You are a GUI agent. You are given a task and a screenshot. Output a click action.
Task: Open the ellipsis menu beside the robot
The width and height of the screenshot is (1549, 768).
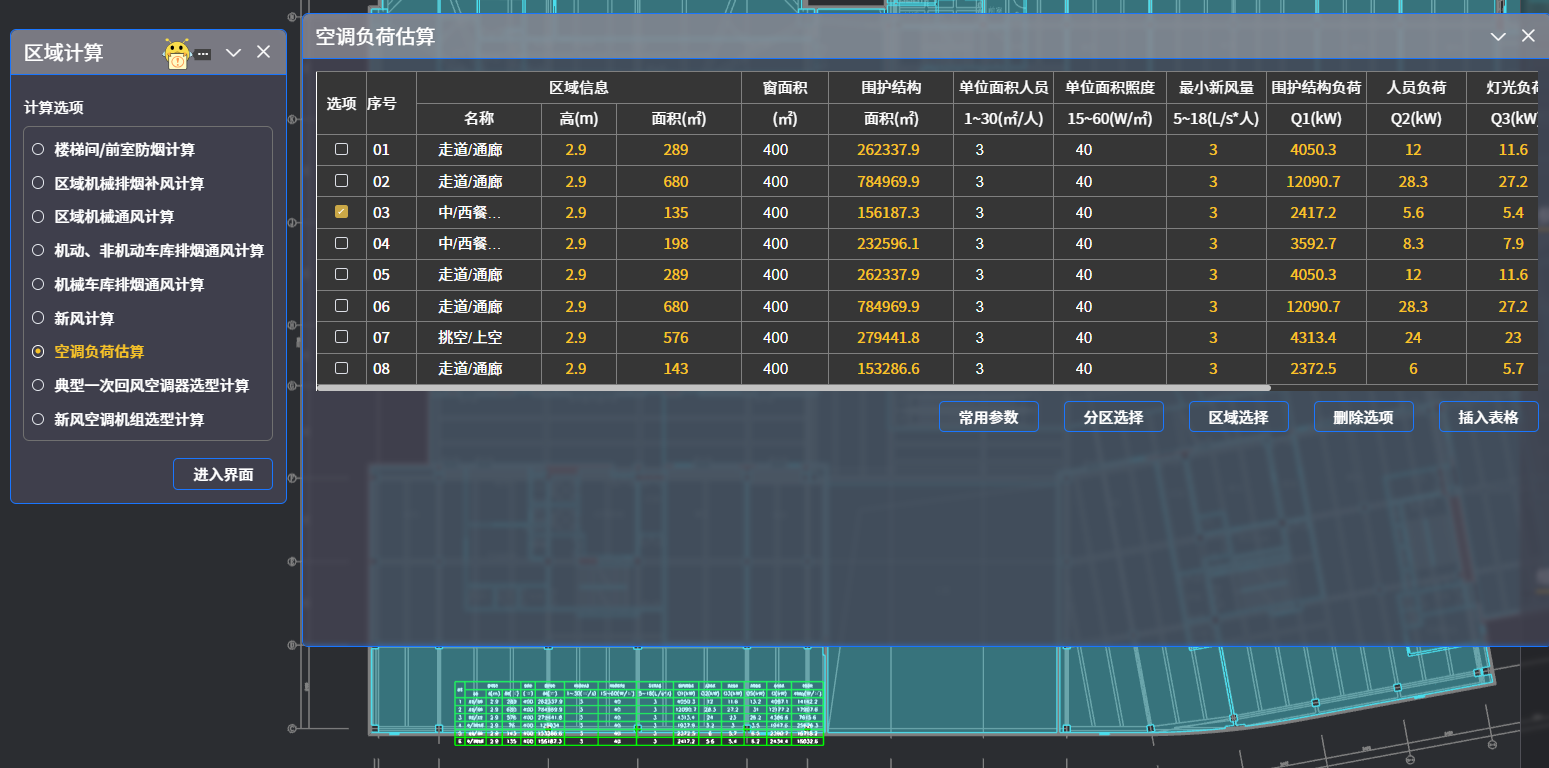(x=203, y=54)
